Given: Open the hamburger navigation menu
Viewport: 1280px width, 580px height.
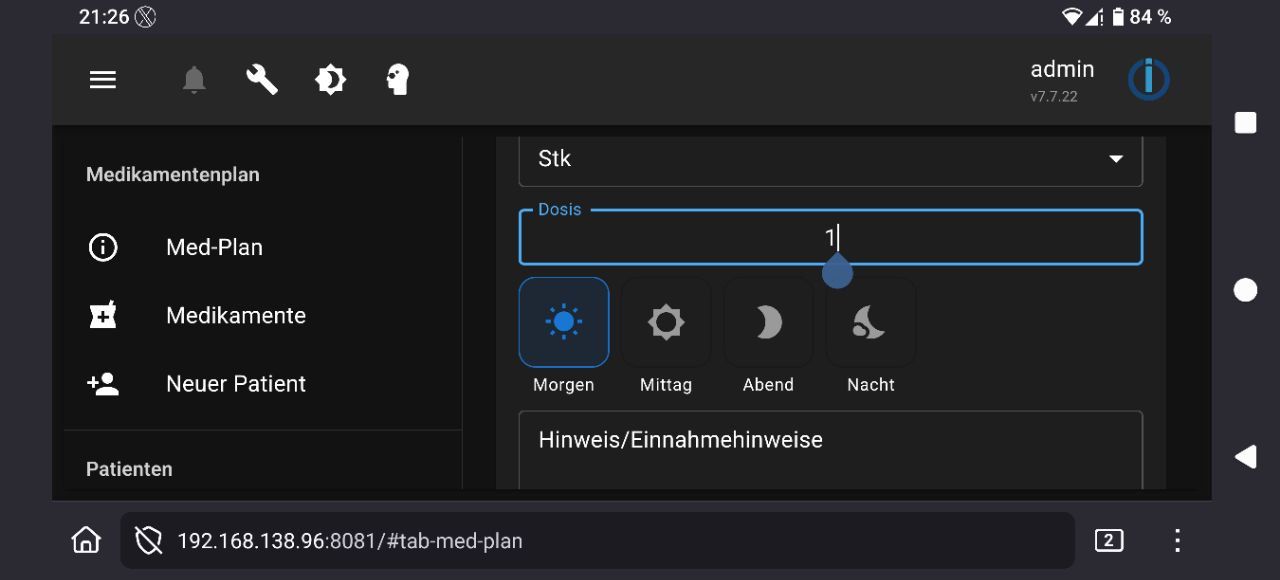Looking at the screenshot, I should click(x=103, y=80).
